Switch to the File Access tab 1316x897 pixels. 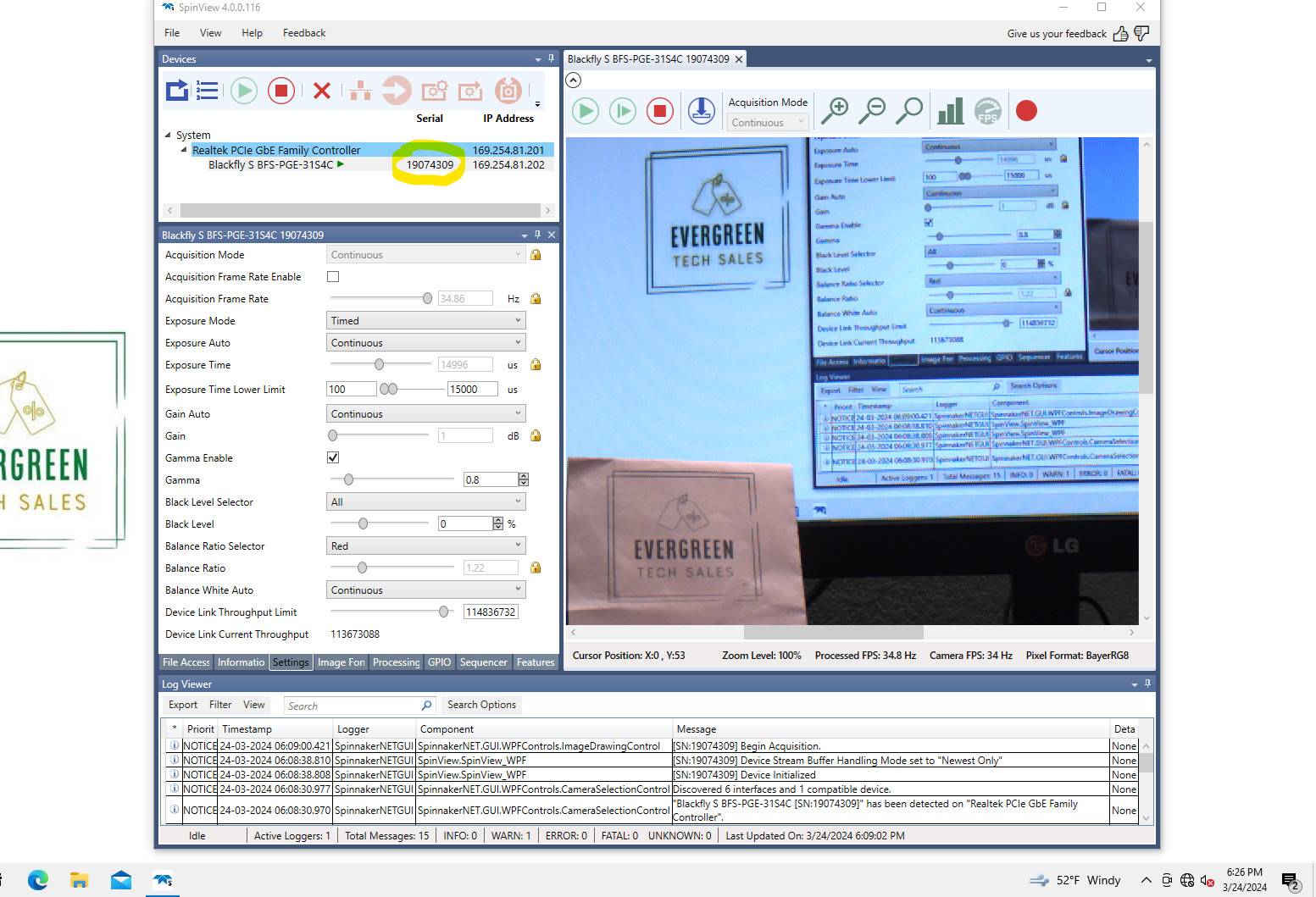click(x=186, y=662)
